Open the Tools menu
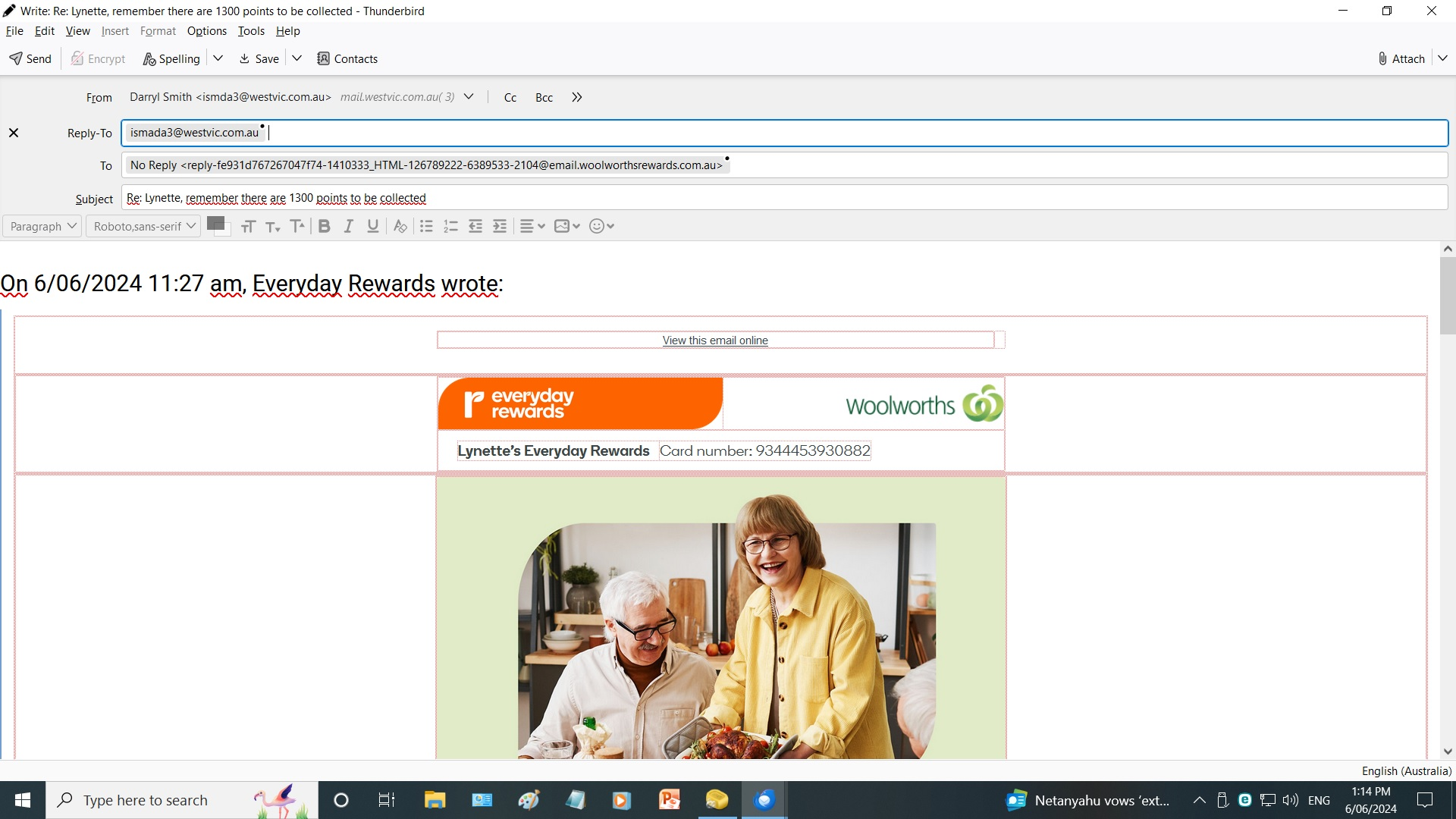The image size is (1456, 819). click(x=250, y=31)
